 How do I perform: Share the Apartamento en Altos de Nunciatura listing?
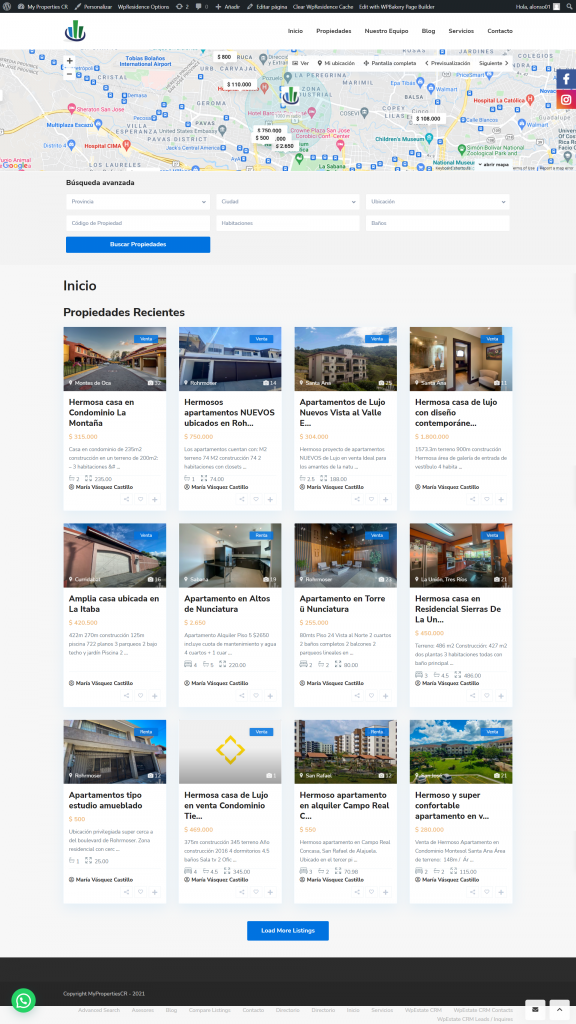(x=242, y=696)
